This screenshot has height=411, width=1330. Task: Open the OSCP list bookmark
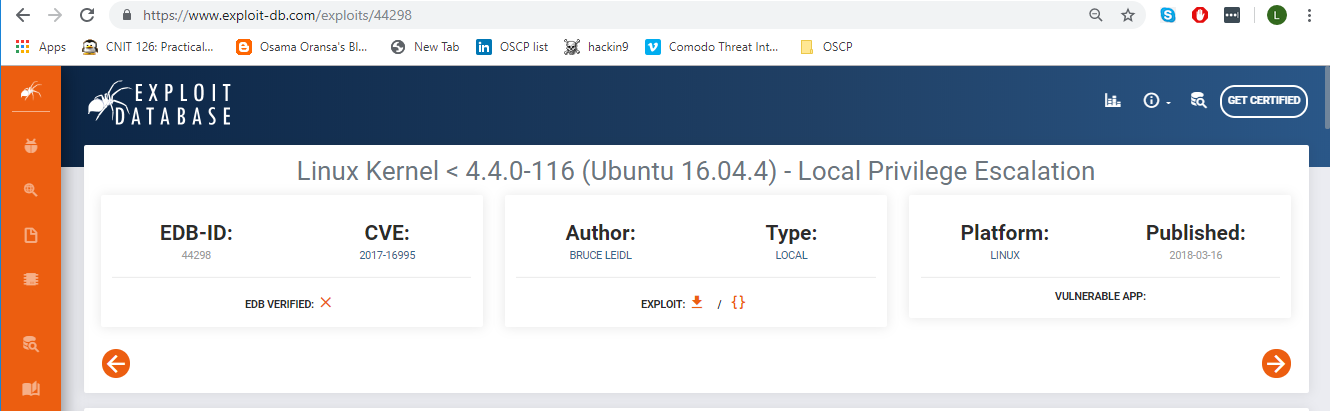(x=512, y=46)
